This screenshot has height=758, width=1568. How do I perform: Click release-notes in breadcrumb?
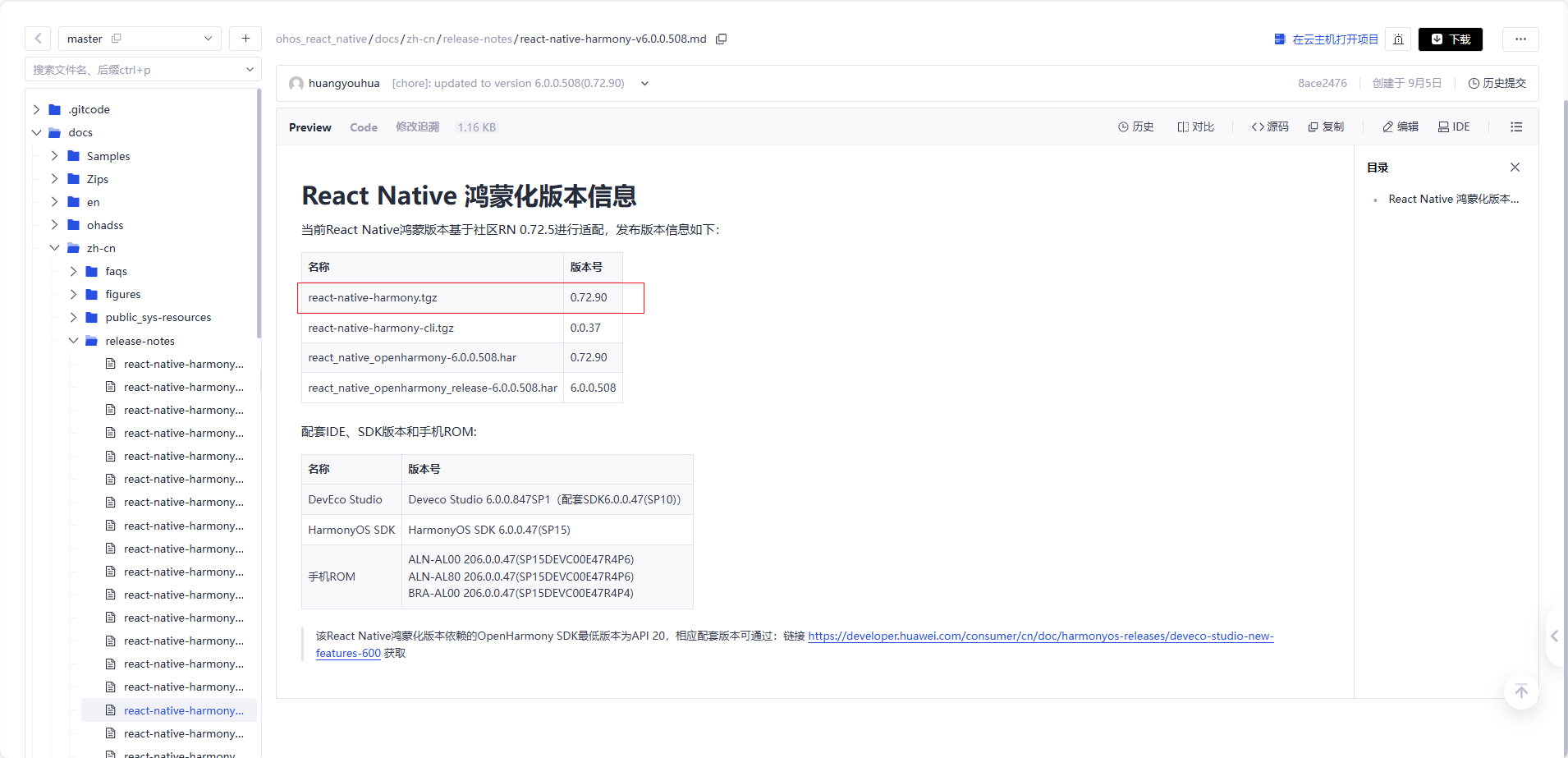478,39
